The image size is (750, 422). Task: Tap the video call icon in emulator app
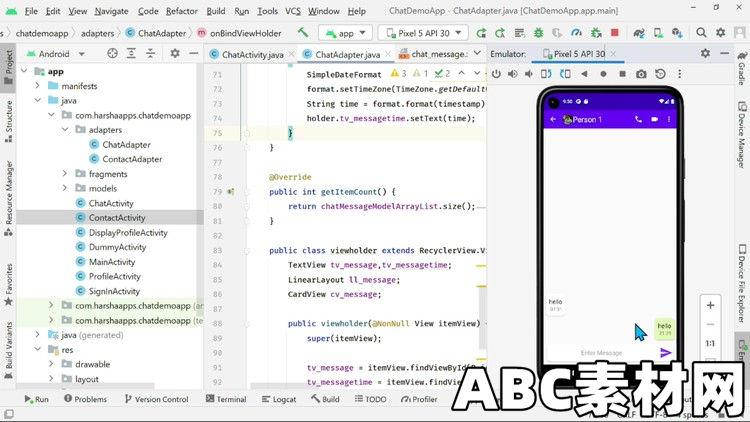pyautogui.click(x=654, y=119)
